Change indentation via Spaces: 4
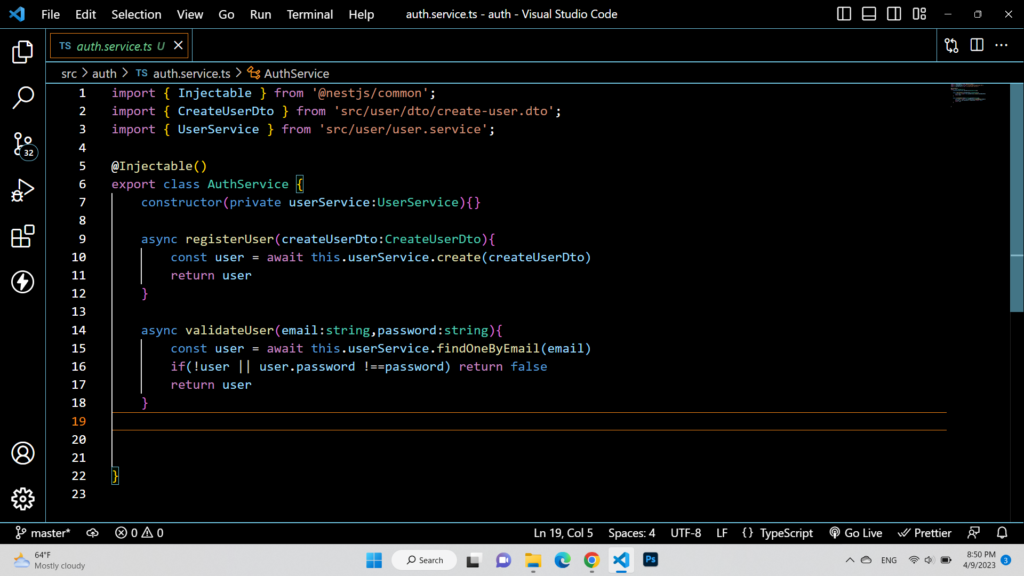1024x576 pixels. (632, 533)
